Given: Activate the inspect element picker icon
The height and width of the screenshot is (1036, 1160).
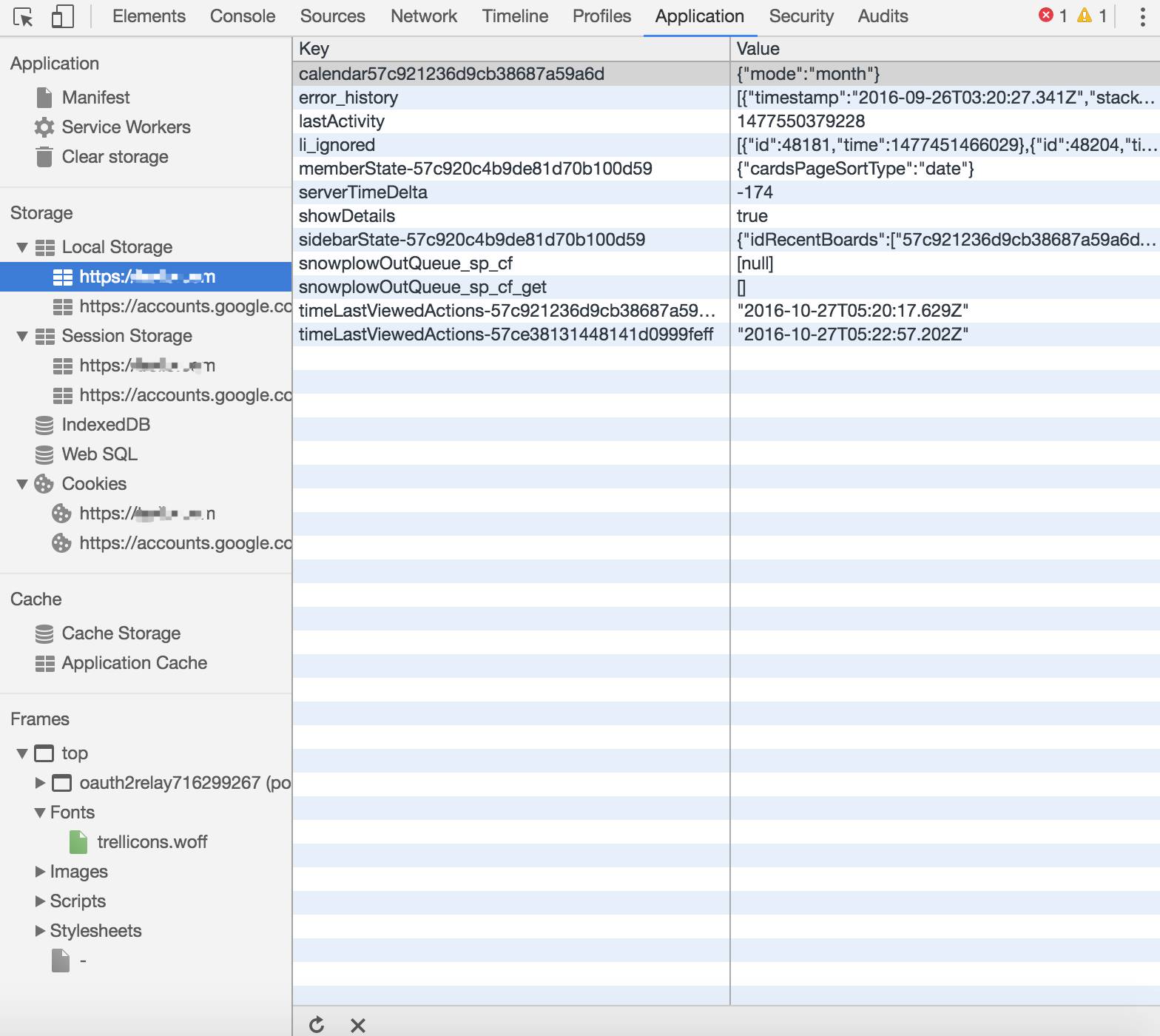Looking at the screenshot, I should tap(23, 16).
